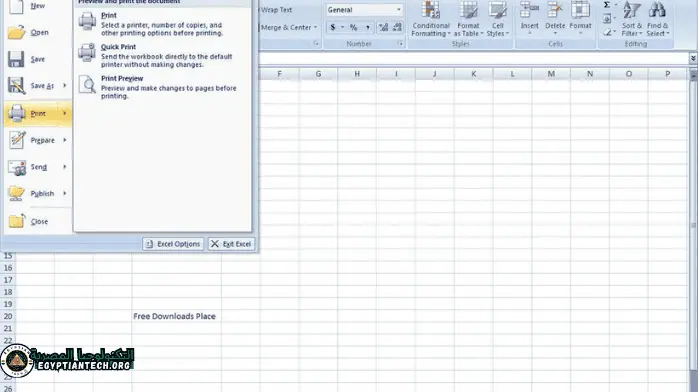
Task: Open the Merge & Center dropdown arrow
Action: point(315,28)
